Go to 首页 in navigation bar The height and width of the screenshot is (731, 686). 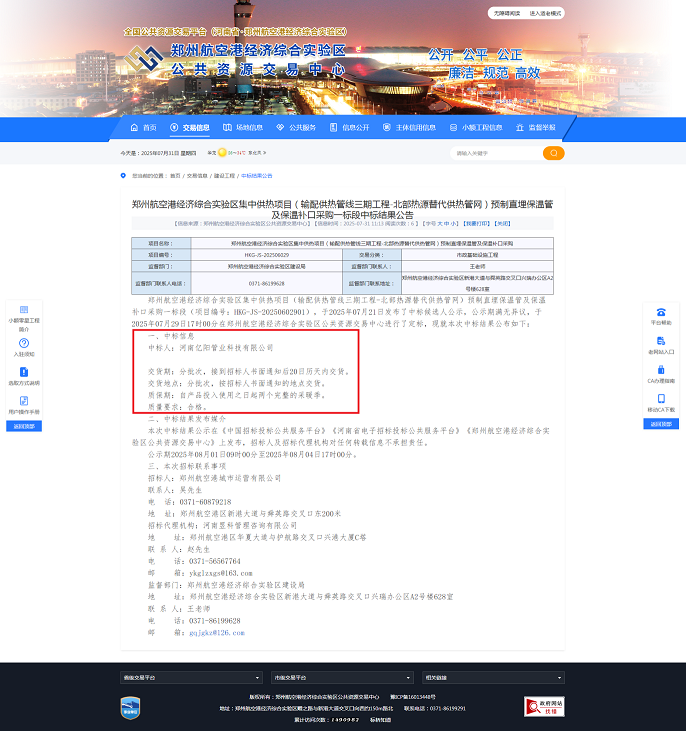[x=143, y=128]
